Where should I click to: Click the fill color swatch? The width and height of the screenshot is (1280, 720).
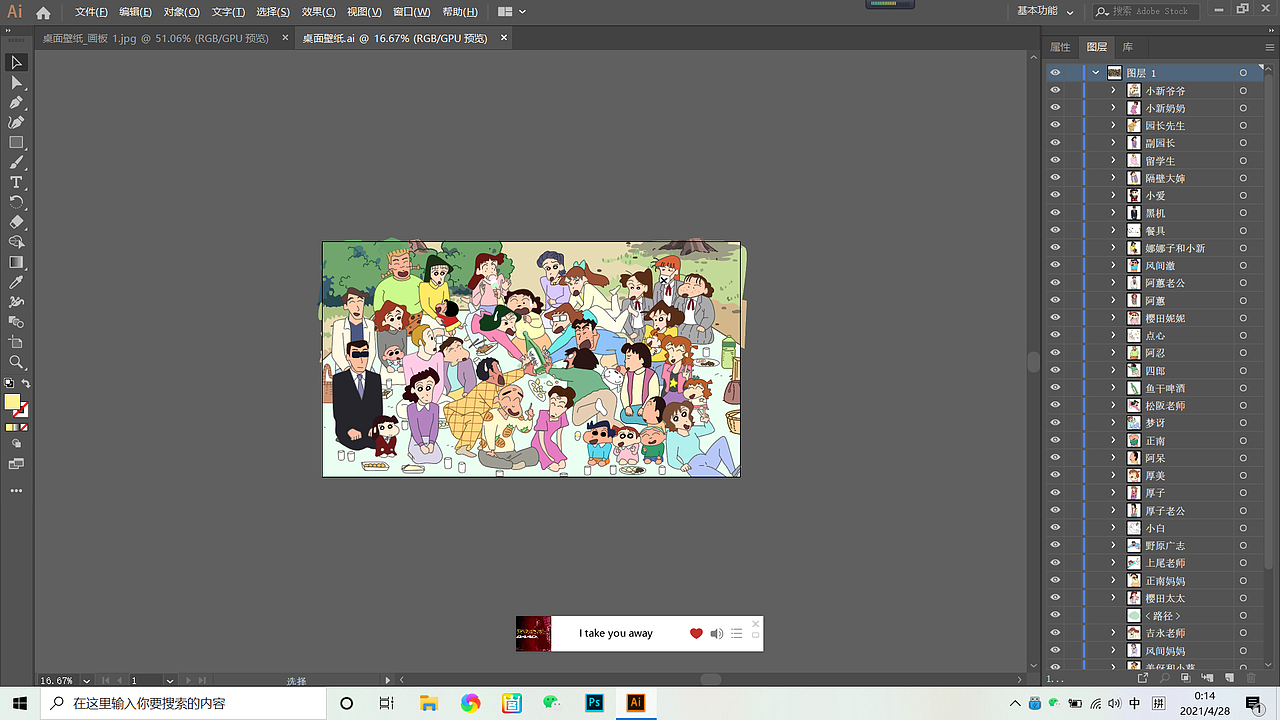[x=12, y=402]
